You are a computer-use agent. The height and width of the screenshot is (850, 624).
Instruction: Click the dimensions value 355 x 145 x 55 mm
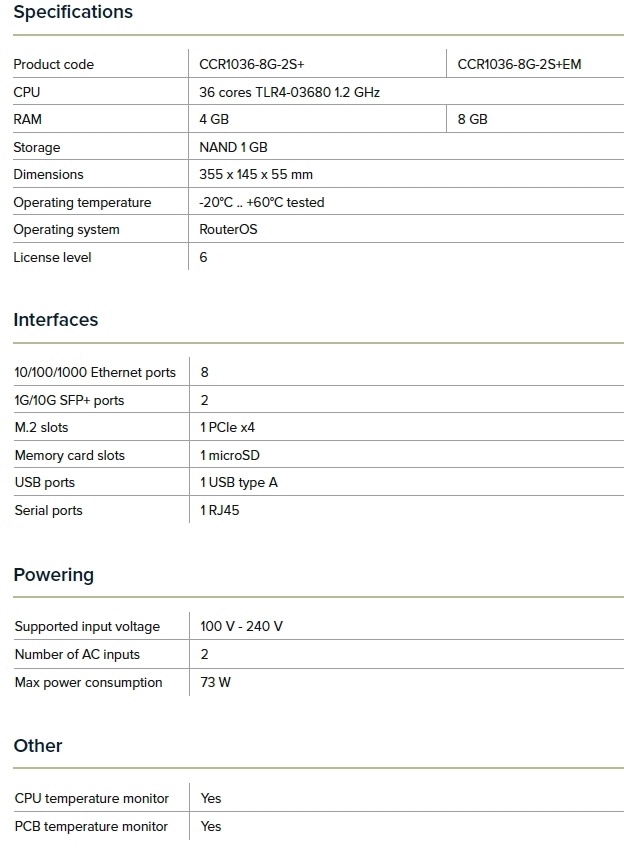click(x=256, y=174)
